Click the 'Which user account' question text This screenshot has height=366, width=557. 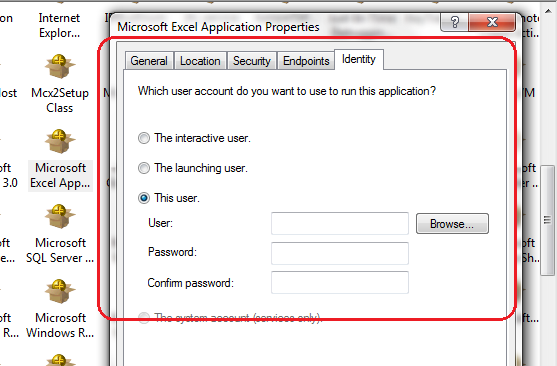pyautogui.click(x=287, y=91)
